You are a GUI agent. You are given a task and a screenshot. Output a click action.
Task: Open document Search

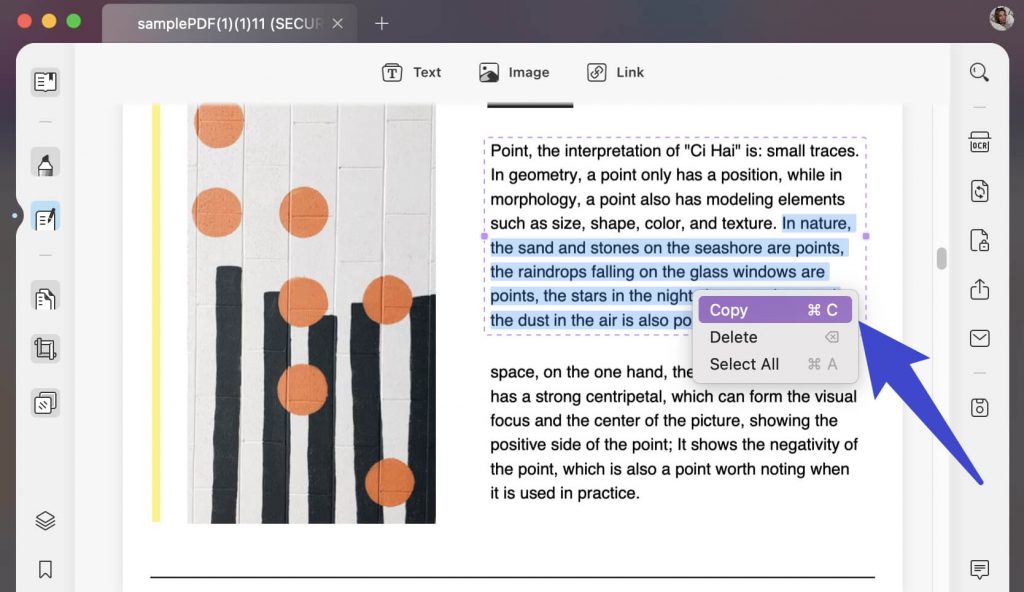[978, 72]
